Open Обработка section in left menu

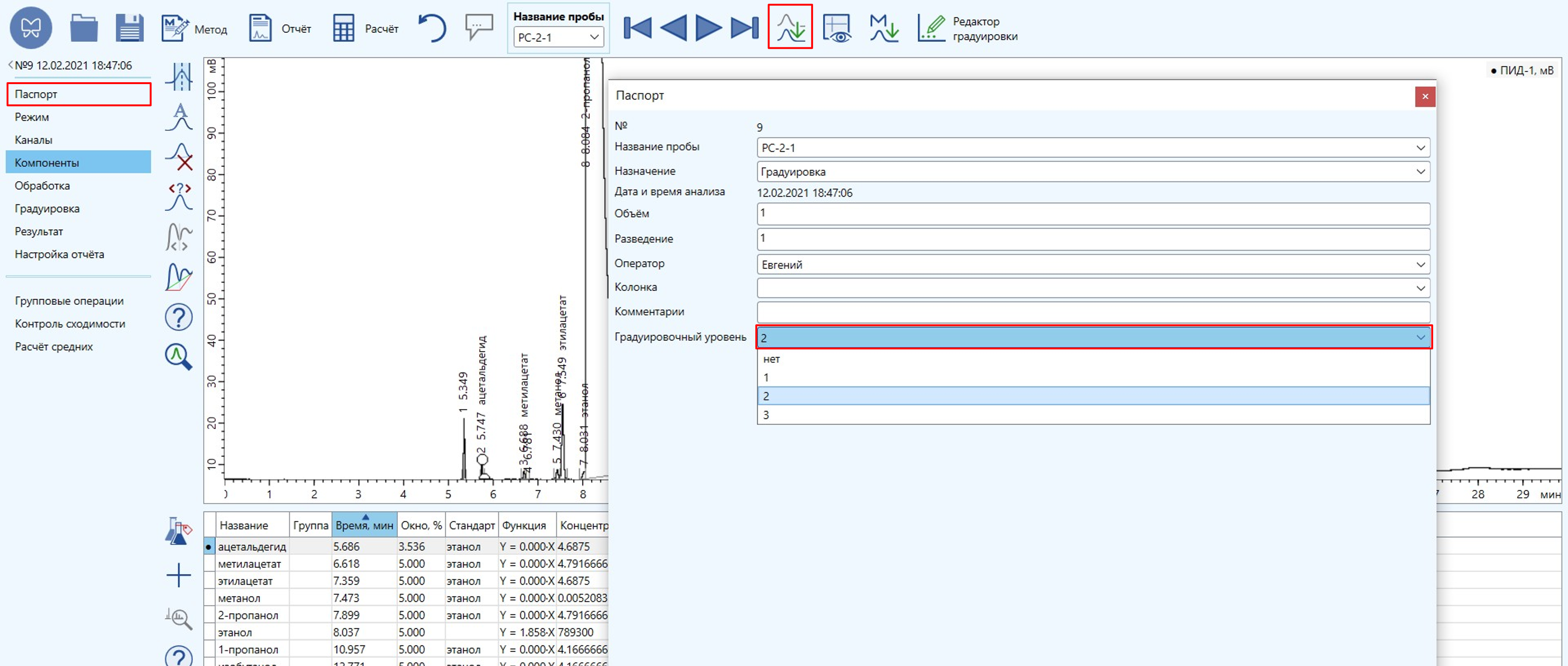point(42,186)
